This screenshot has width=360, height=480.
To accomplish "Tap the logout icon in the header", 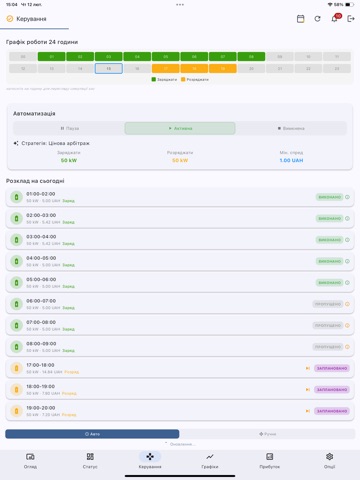I will [x=351, y=19].
